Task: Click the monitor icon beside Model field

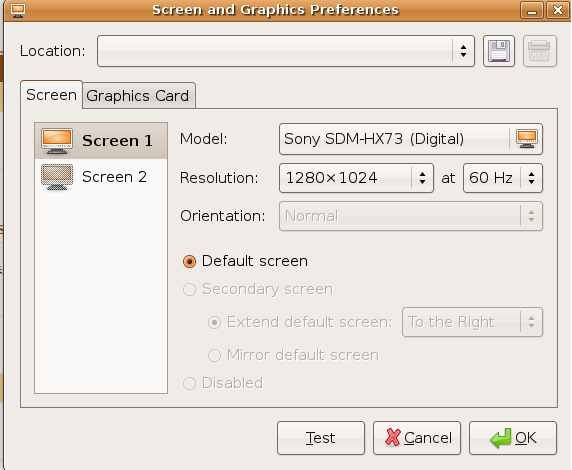Action: pos(527,139)
